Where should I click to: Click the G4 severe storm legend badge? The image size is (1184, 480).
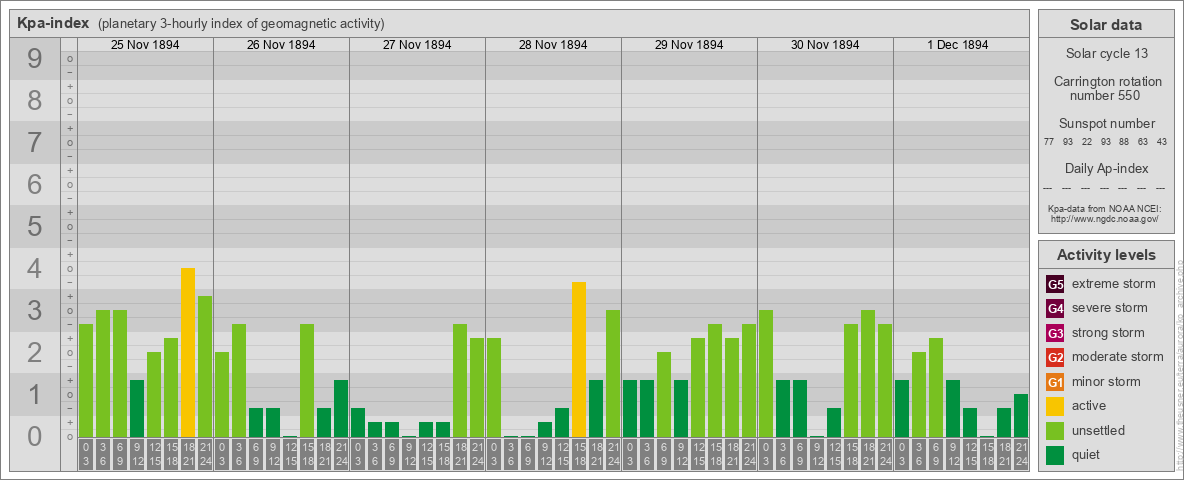(x=1055, y=308)
